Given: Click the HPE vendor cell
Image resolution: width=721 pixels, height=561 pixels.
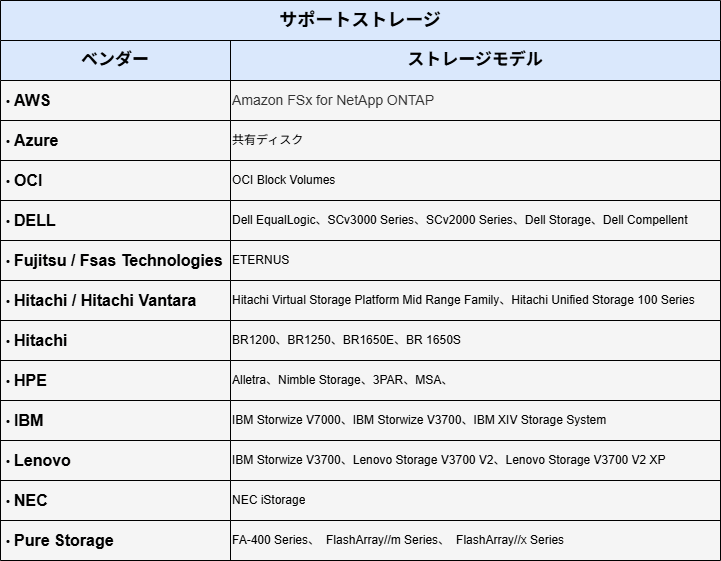Looking at the screenshot, I should [30, 380].
